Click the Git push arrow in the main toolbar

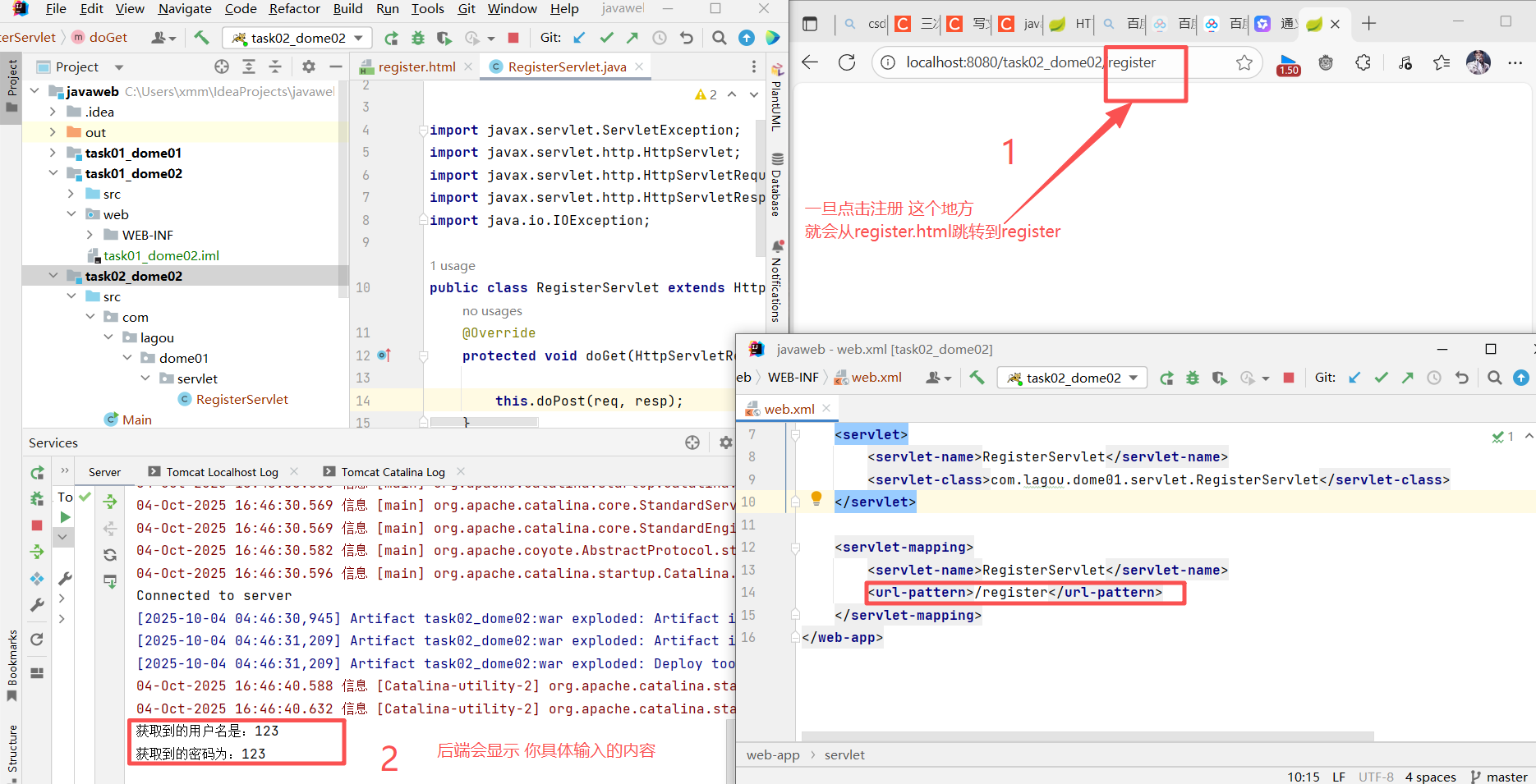coord(632,38)
